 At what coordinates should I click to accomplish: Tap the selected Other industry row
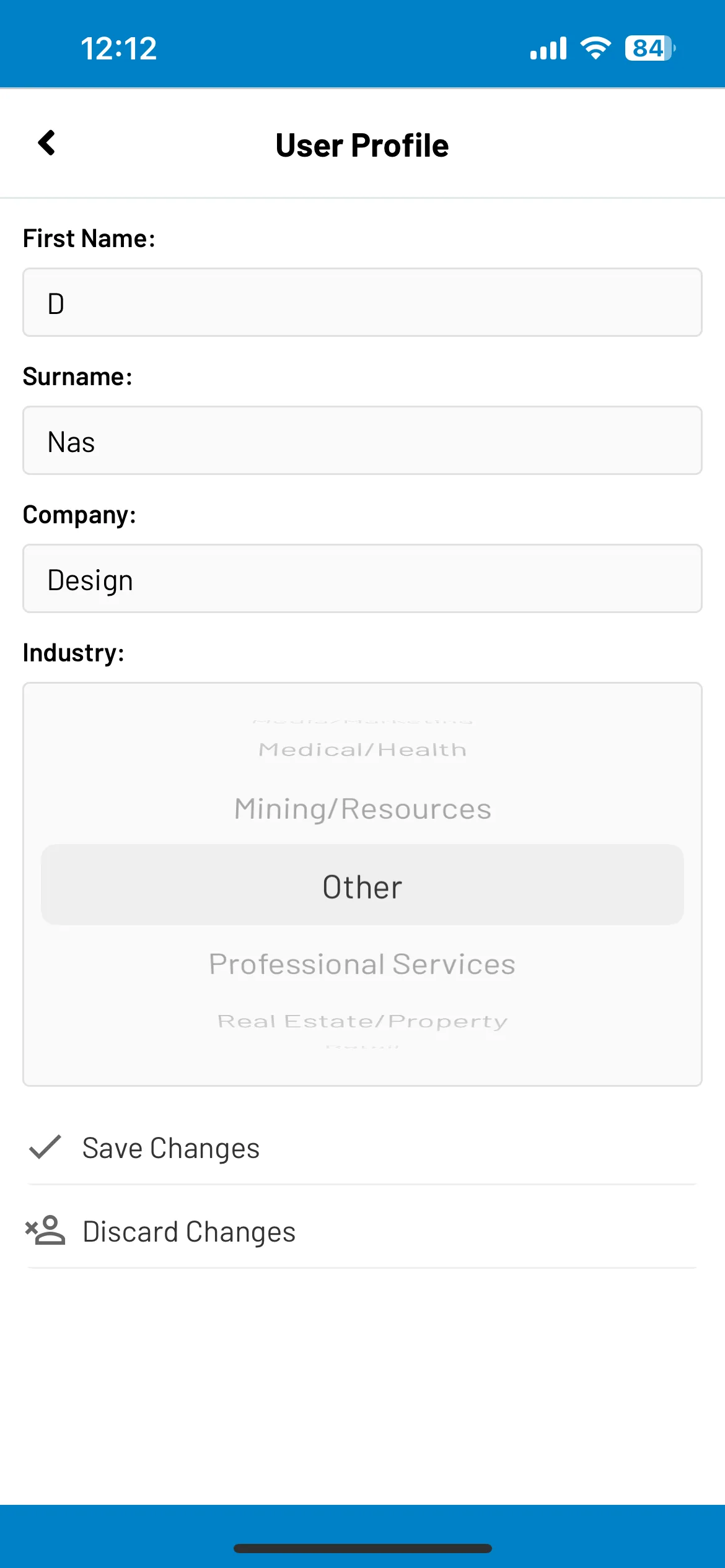pos(362,885)
